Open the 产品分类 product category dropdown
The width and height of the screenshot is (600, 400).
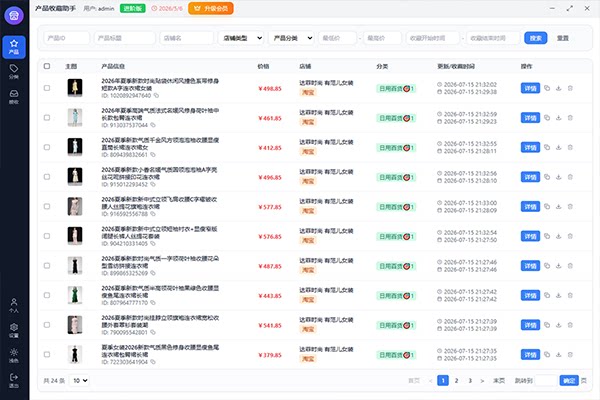292,38
